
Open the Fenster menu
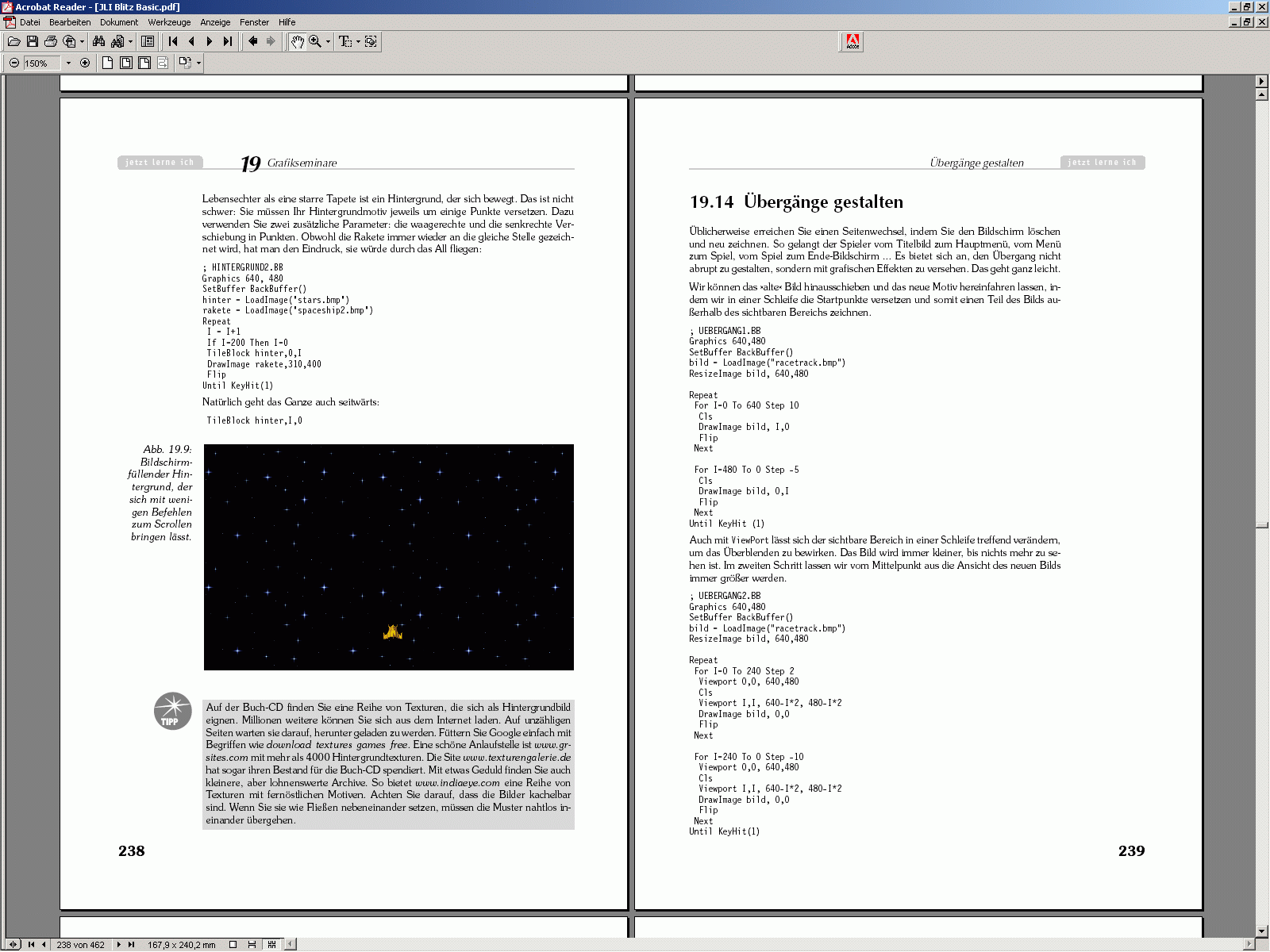[x=254, y=22]
